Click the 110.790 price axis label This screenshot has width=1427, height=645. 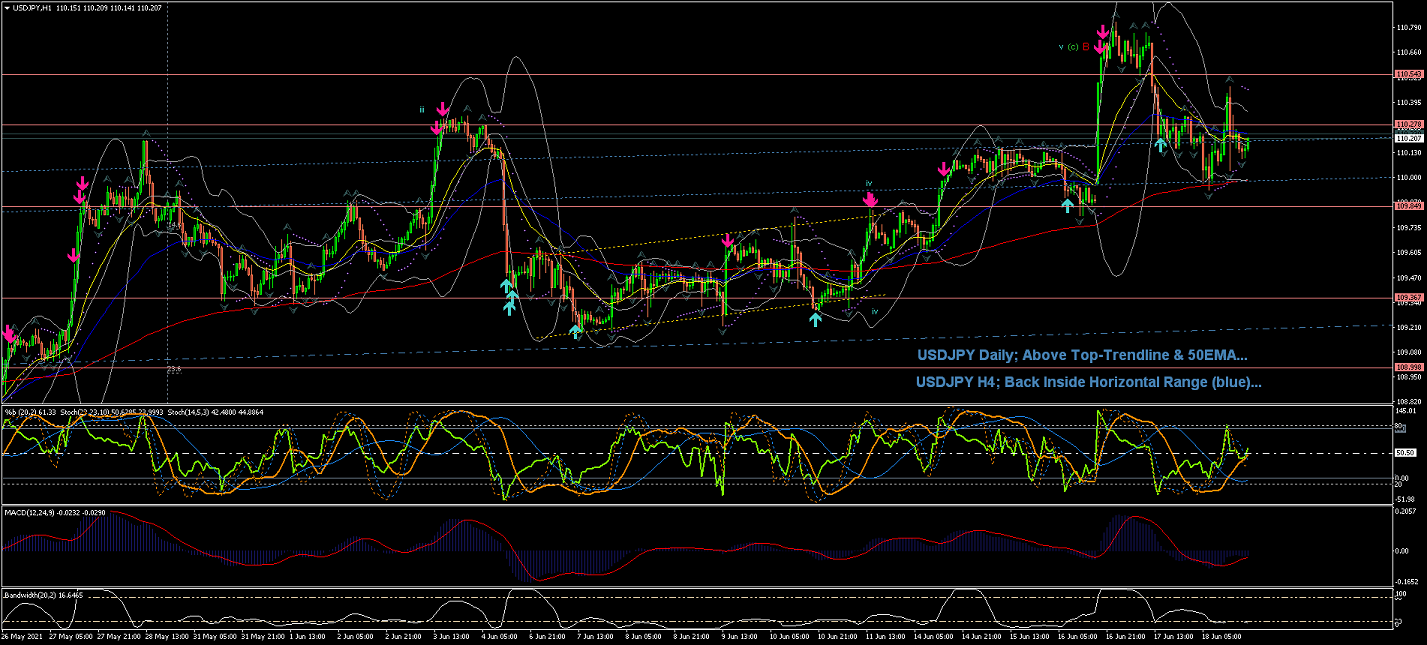tap(1409, 28)
